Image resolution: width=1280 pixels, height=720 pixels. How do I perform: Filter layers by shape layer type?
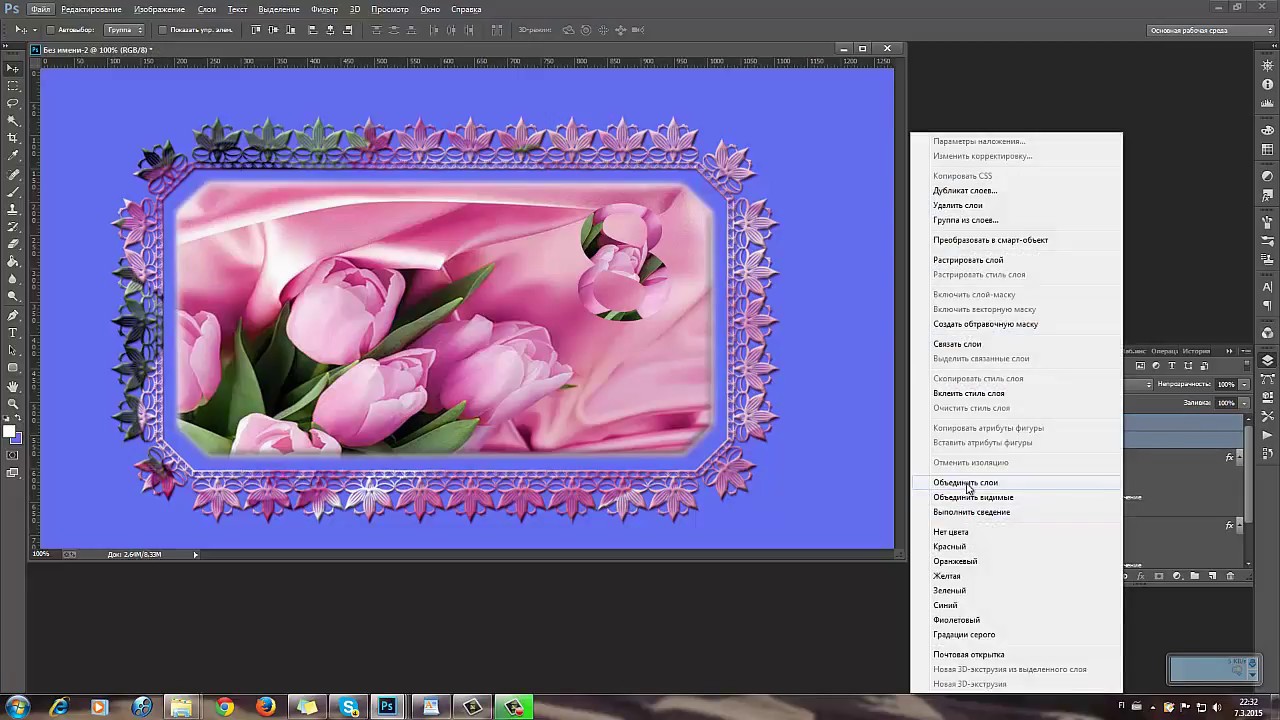[x=1188, y=366]
